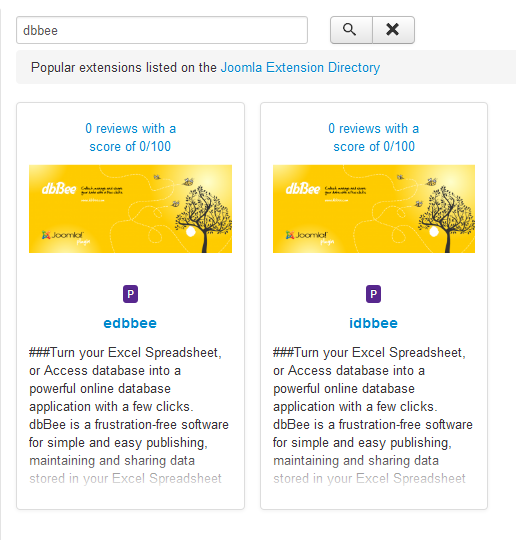Clear the search with the X button
This screenshot has width=516, height=540.
393,30
